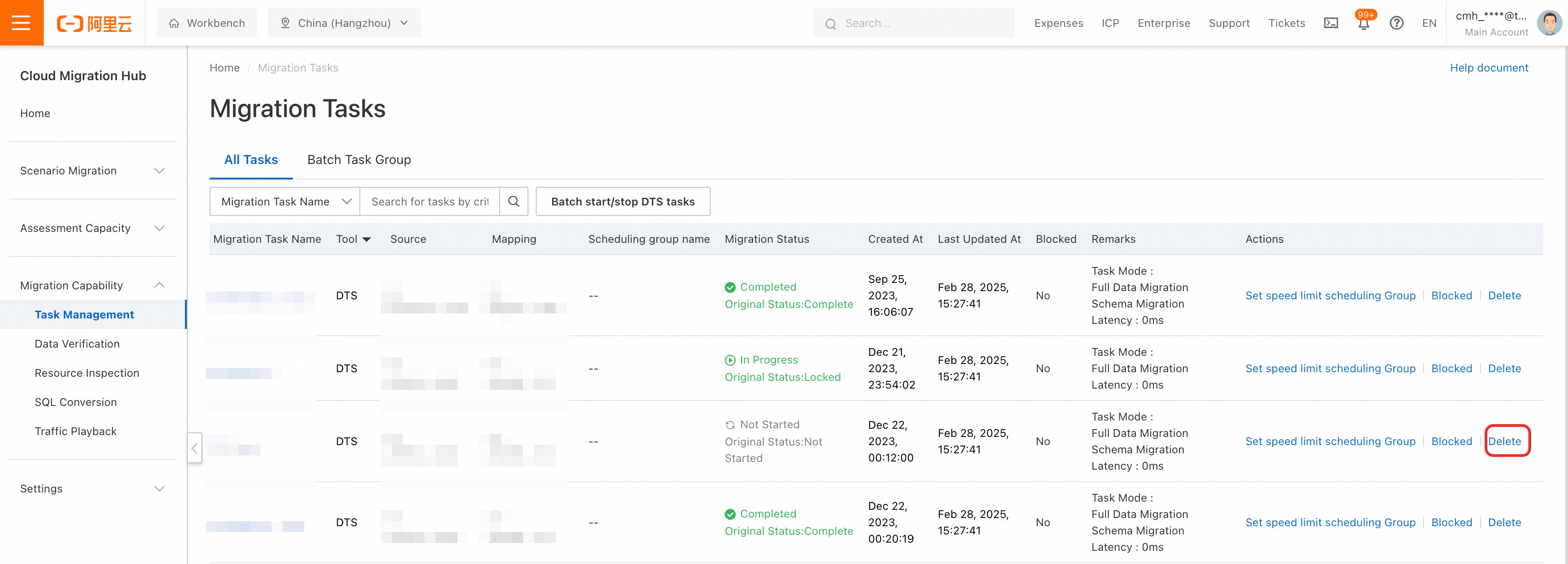This screenshot has height=564, width=1568.
Task: Expand the Assessment Capacity section
Action: pos(92,228)
